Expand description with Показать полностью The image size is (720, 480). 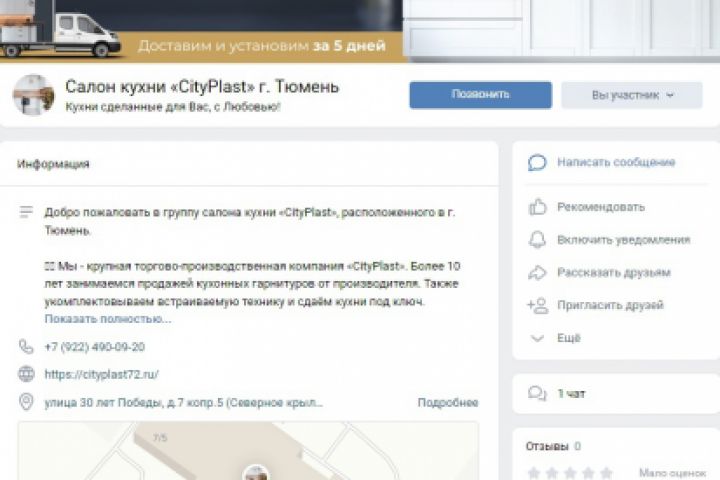(108, 319)
